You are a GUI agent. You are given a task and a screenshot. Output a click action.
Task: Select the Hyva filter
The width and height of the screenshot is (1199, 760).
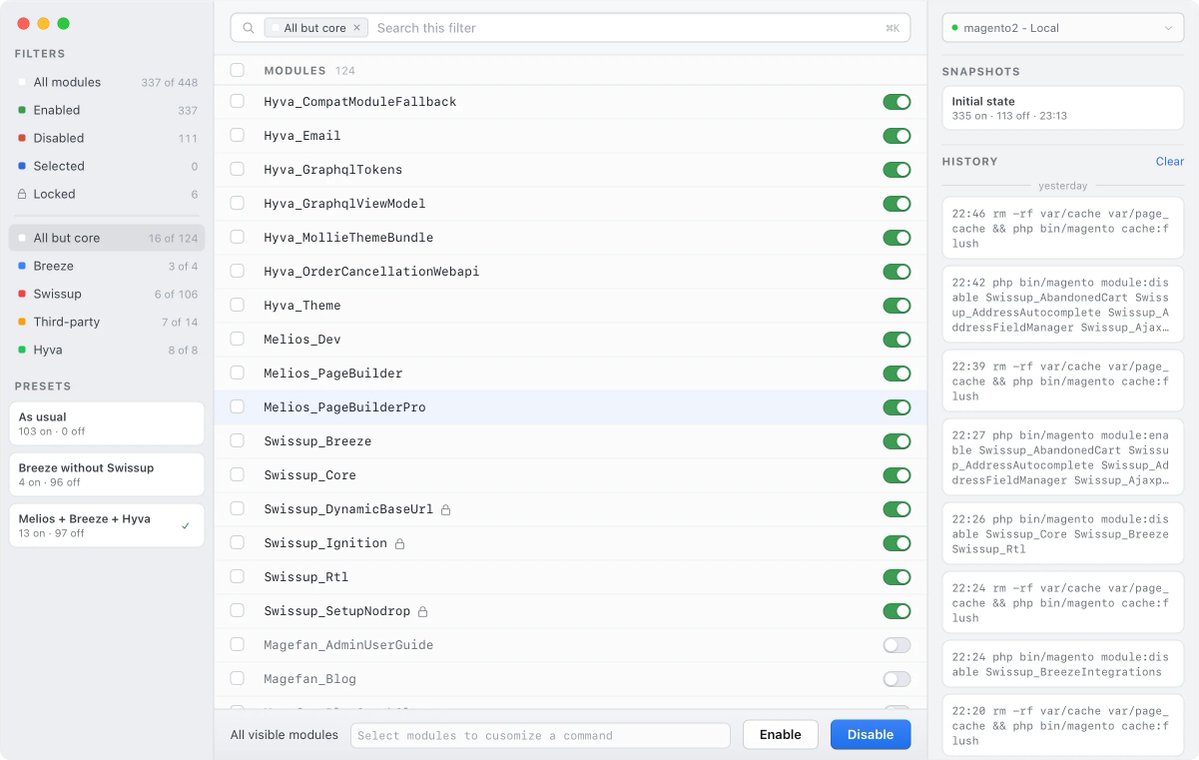[x=107, y=350]
